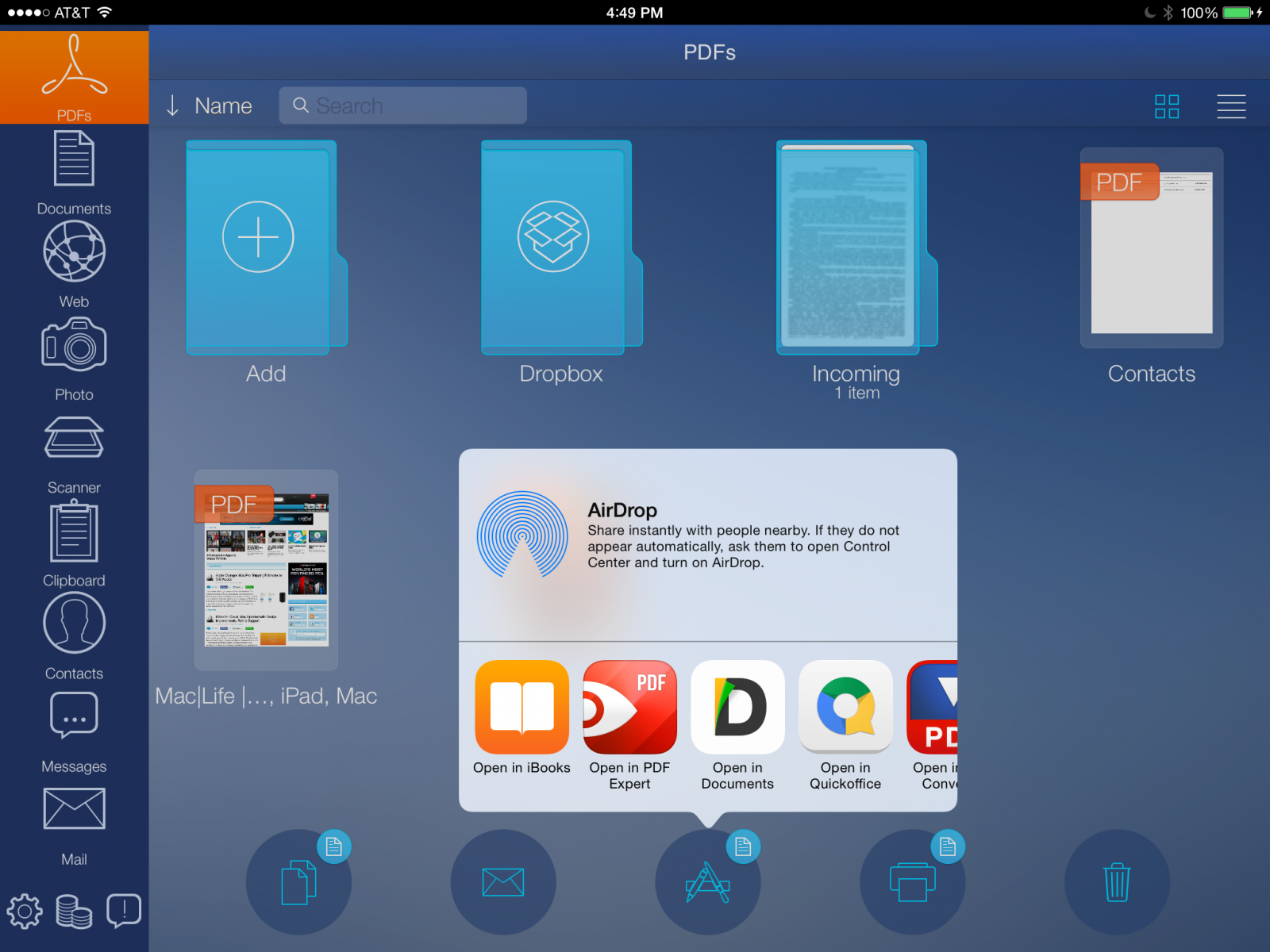Switch to list view
Image resolution: width=1270 pixels, height=952 pixels.
[x=1231, y=106]
